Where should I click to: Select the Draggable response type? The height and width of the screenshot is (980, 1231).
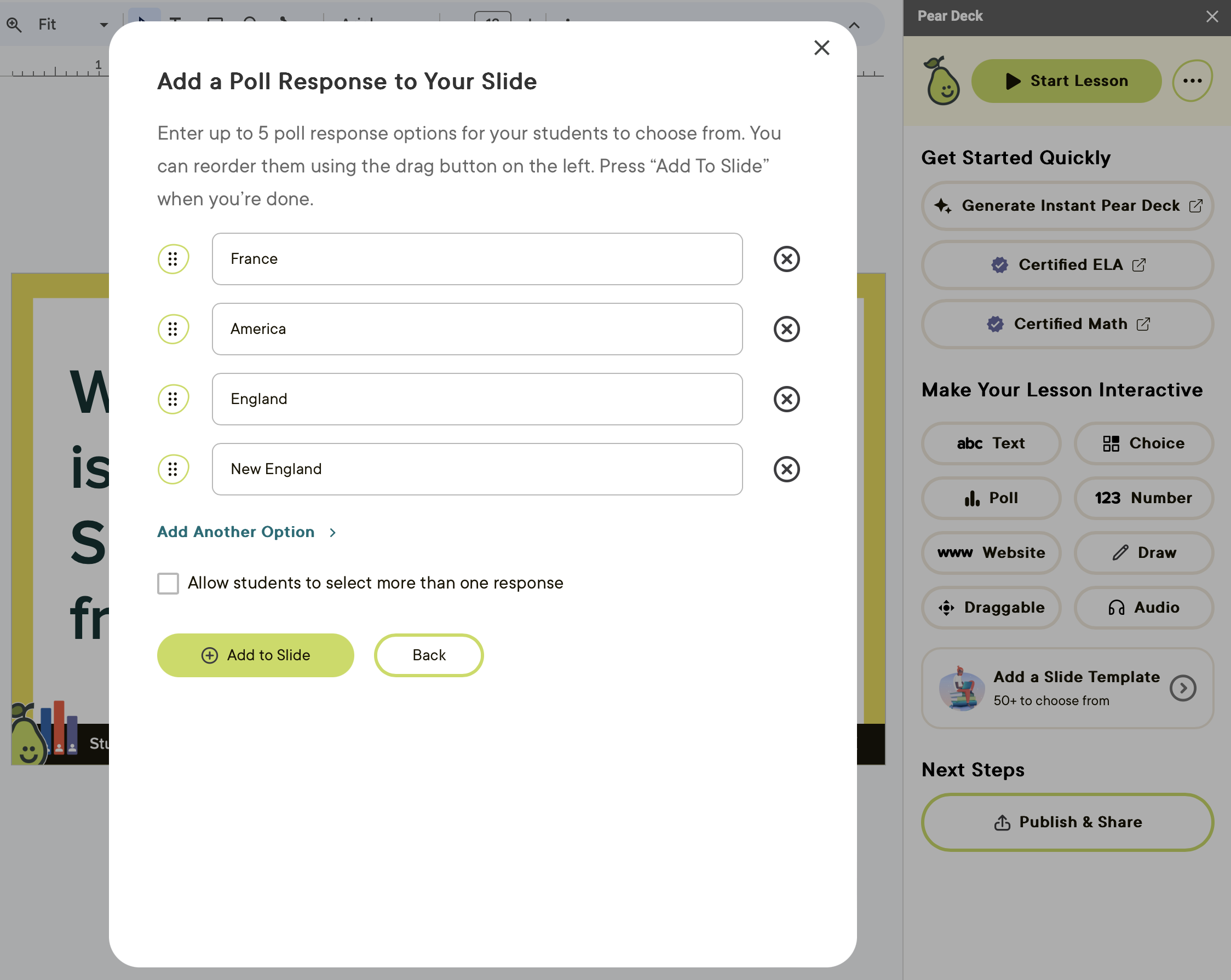click(x=991, y=607)
